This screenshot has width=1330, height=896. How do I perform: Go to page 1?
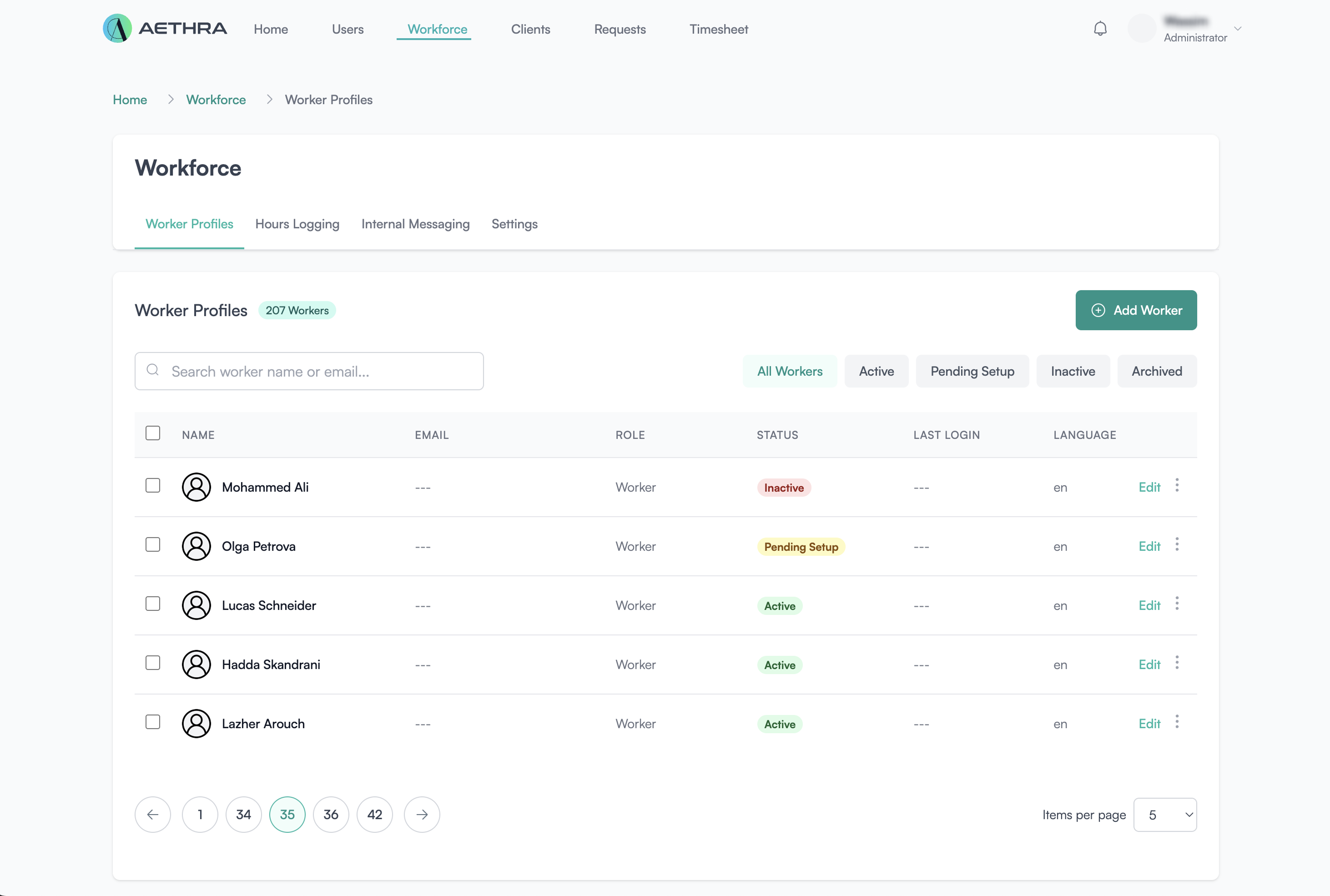click(x=200, y=814)
